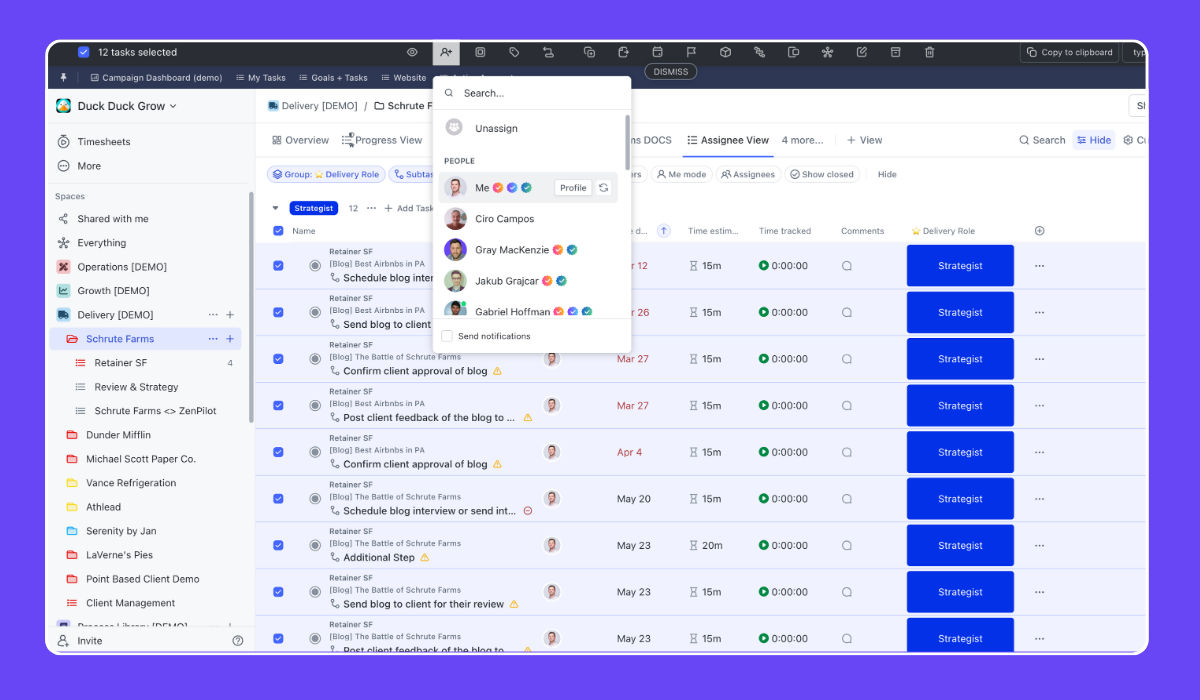Viewport: 1200px width, 700px height.
Task: Deselect the checkbox on the Additional Step task
Action: pyautogui.click(x=277, y=545)
